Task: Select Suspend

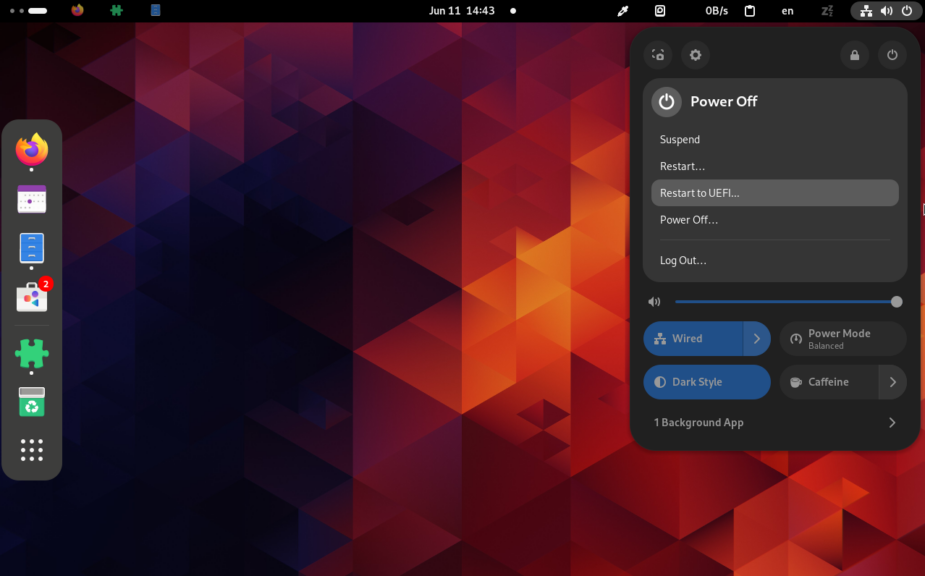Action: (x=775, y=139)
